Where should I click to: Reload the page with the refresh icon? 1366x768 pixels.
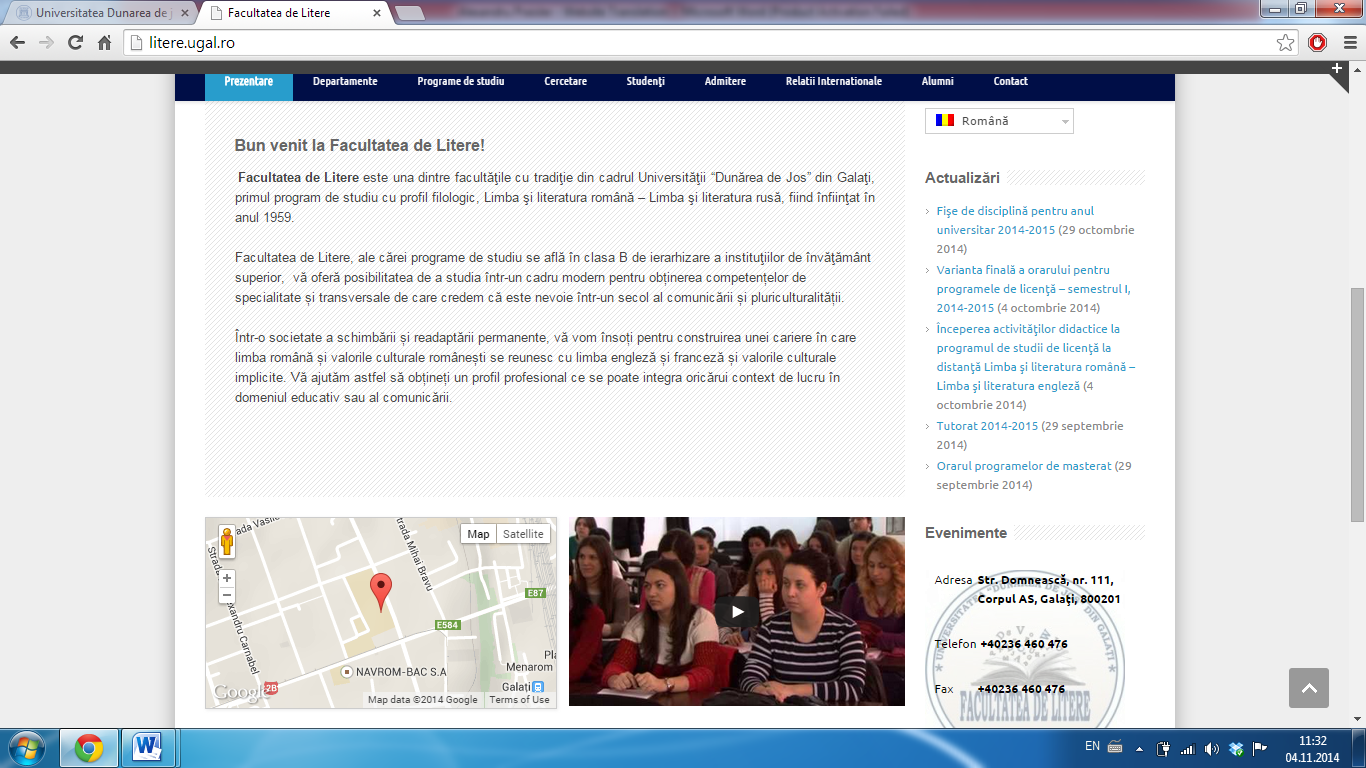click(75, 43)
